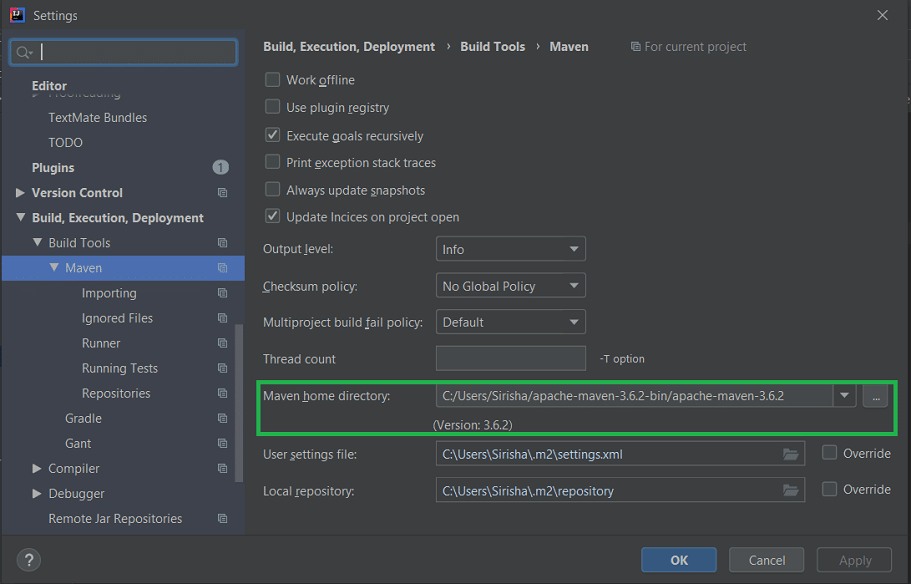The height and width of the screenshot is (584, 911).
Task: Click the project-level icon next to Compiler
Action: (223, 468)
